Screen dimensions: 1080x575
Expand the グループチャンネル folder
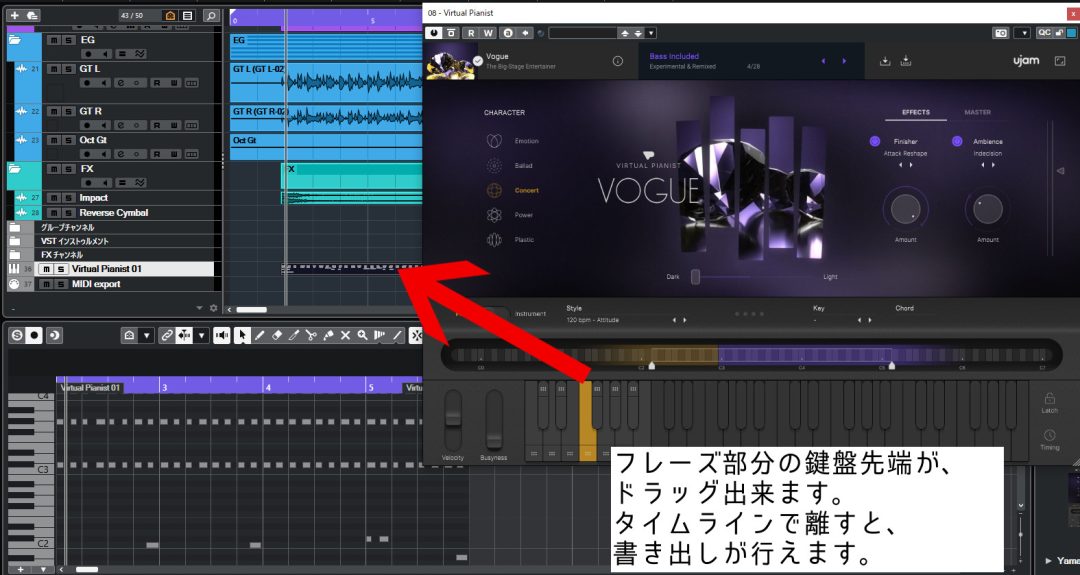(14, 227)
